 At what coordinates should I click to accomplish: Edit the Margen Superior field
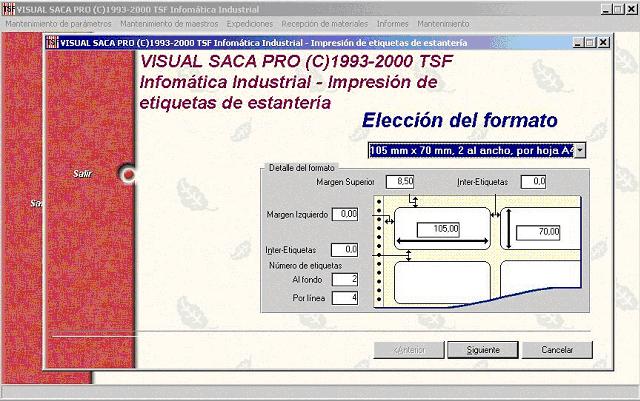coord(400,181)
